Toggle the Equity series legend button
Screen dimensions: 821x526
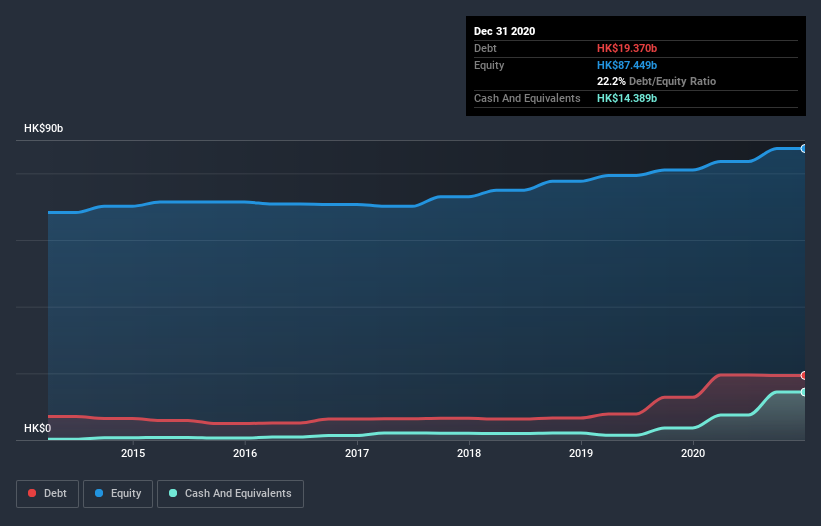click(x=118, y=494)
